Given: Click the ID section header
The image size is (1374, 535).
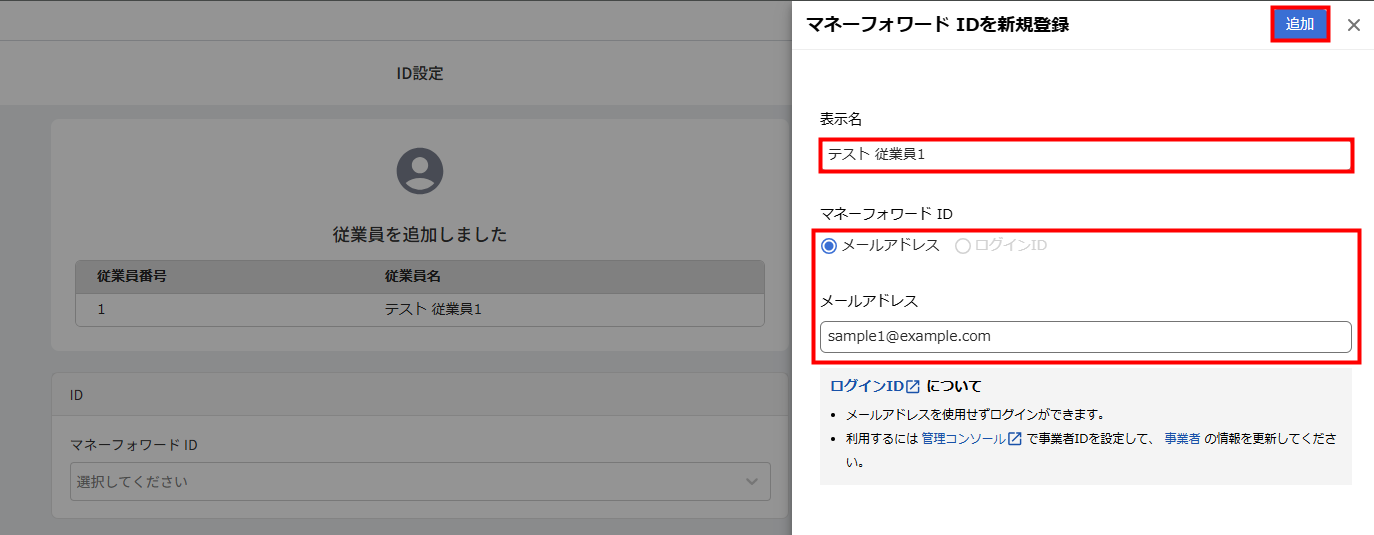Looking at the screenshot, I should click(x=420, y=395).
